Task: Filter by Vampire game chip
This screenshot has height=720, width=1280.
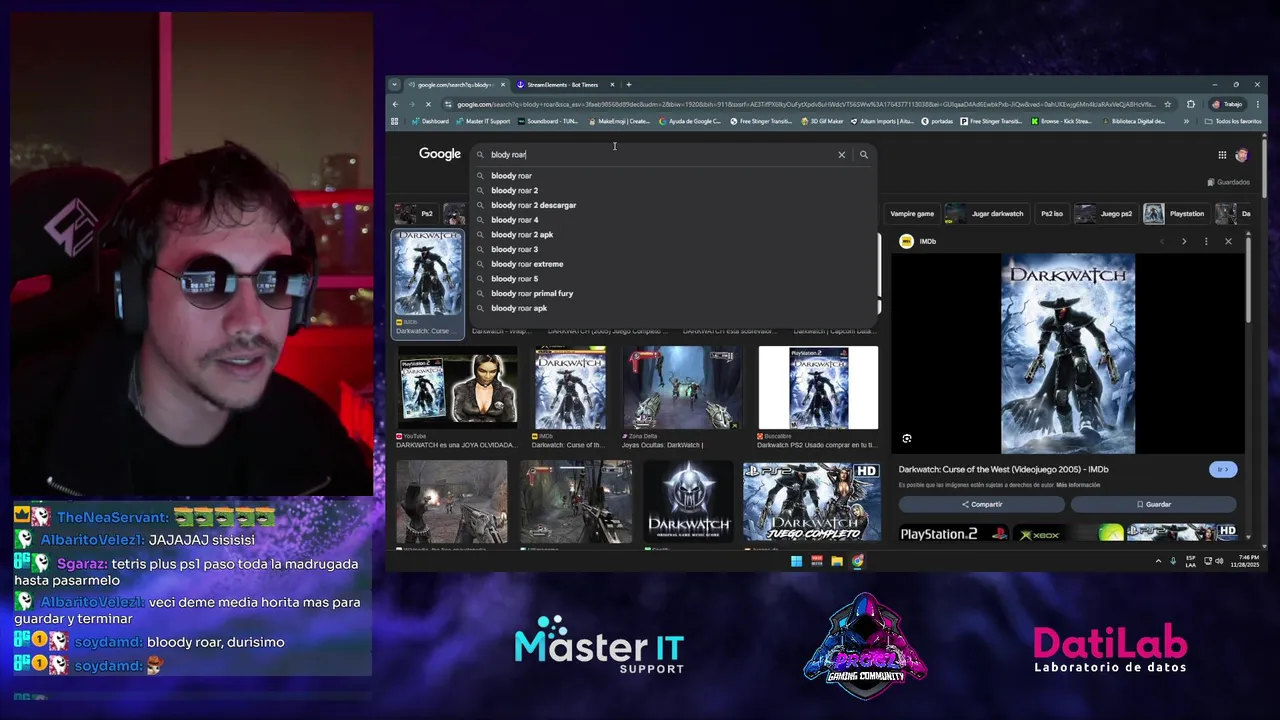Action: point(911,213)
